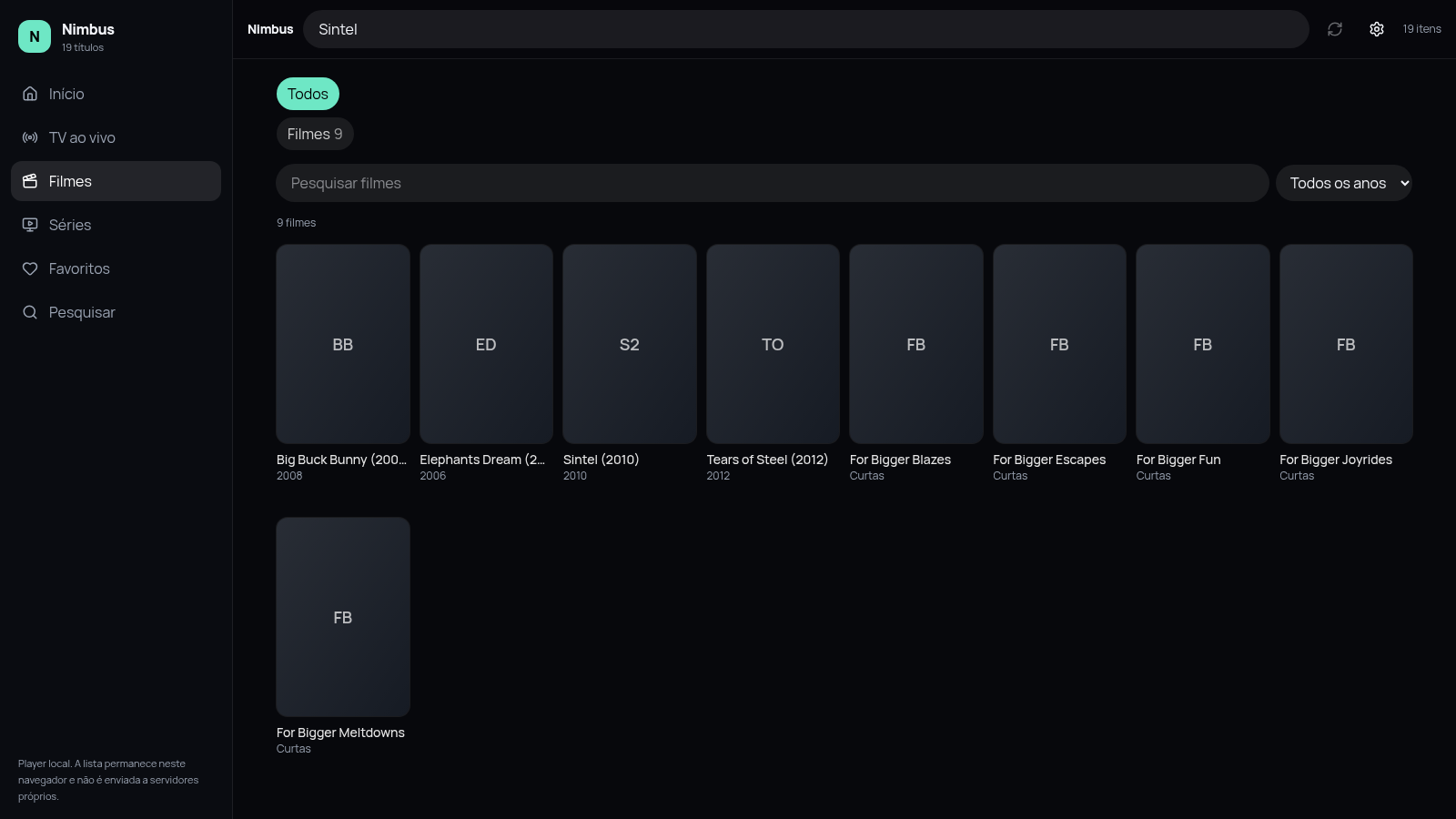Image resolution: width=1456 pixels, height=819 pixels.
Task: Refresh the playlist with the reload icon
Action: [1335, 29]
